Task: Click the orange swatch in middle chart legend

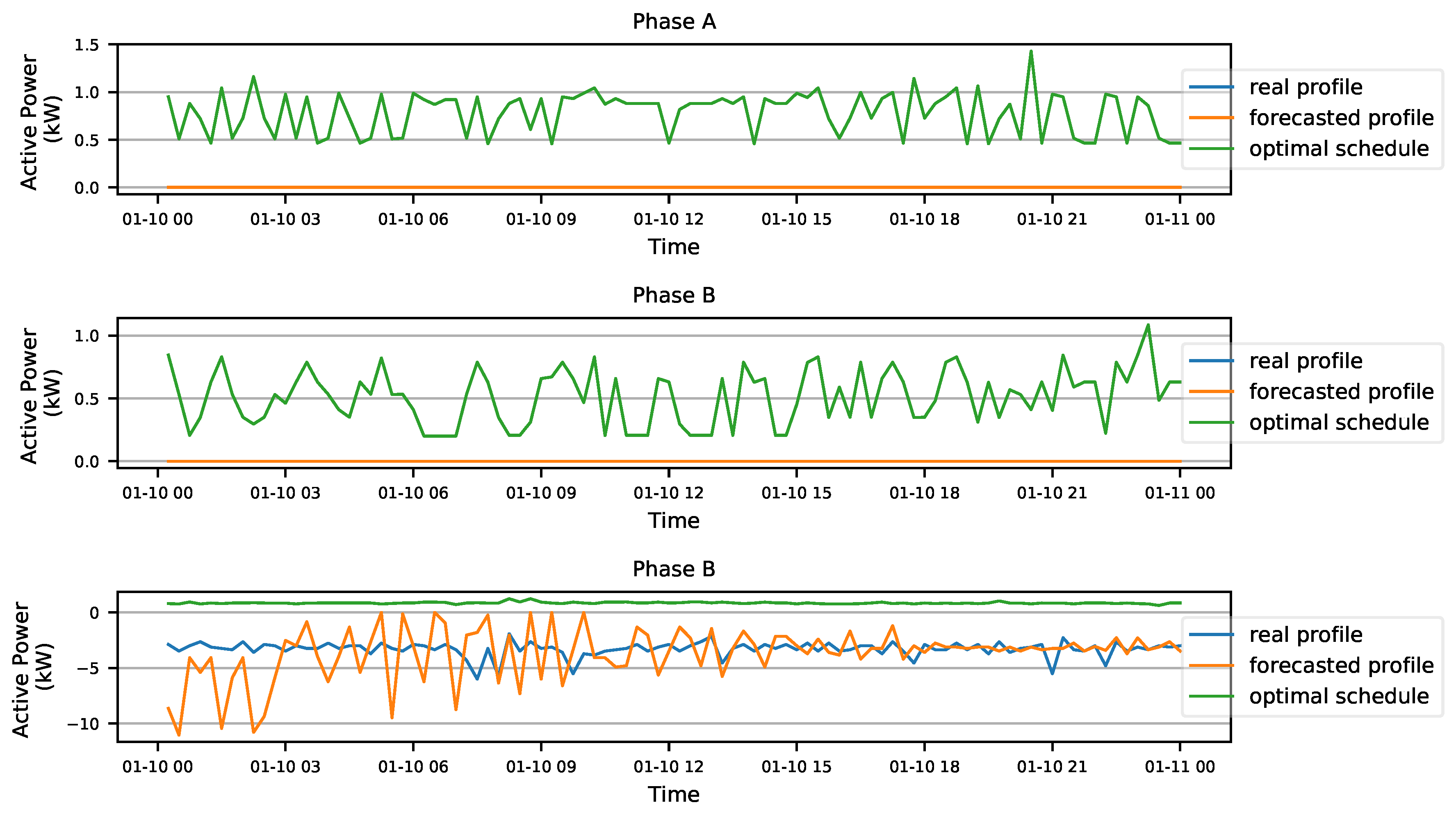Action: [1211, 391]
